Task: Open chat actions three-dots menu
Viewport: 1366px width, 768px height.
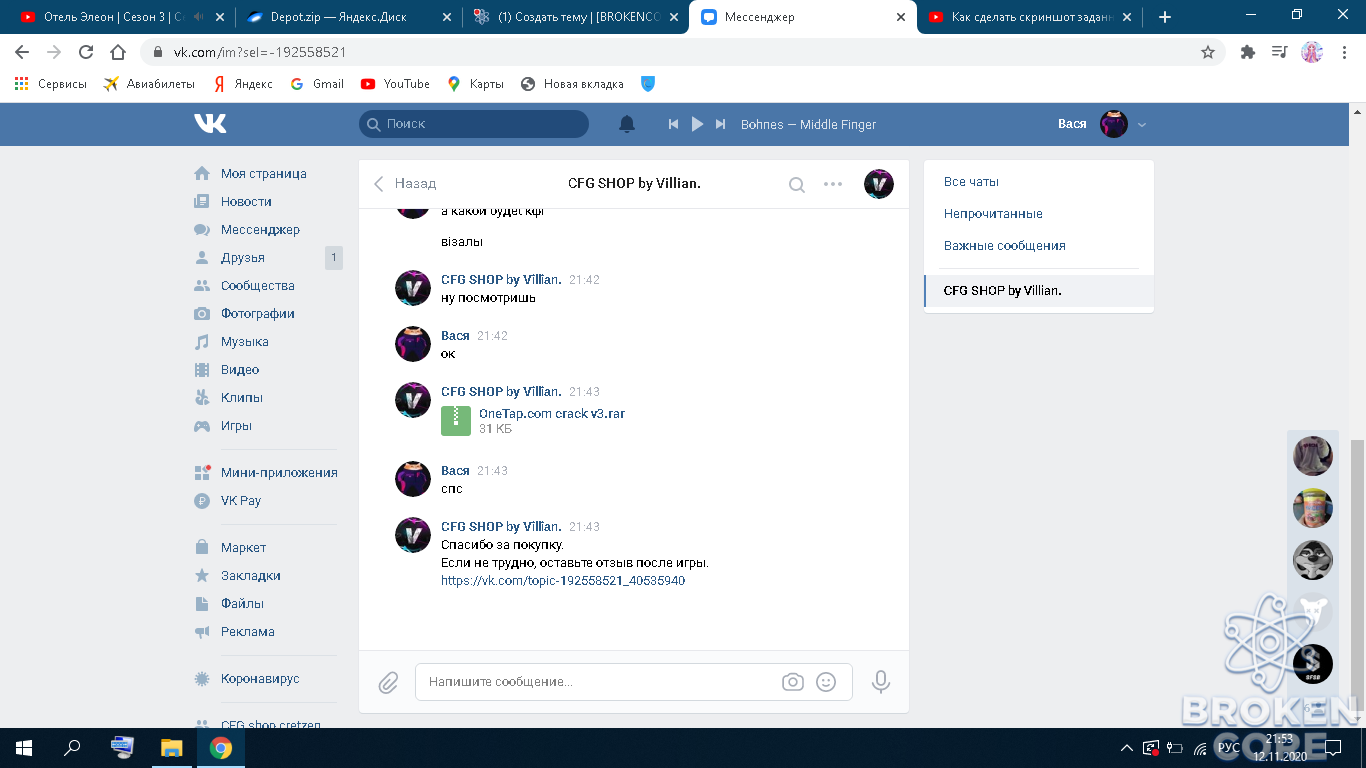Action: click(833, 184)
